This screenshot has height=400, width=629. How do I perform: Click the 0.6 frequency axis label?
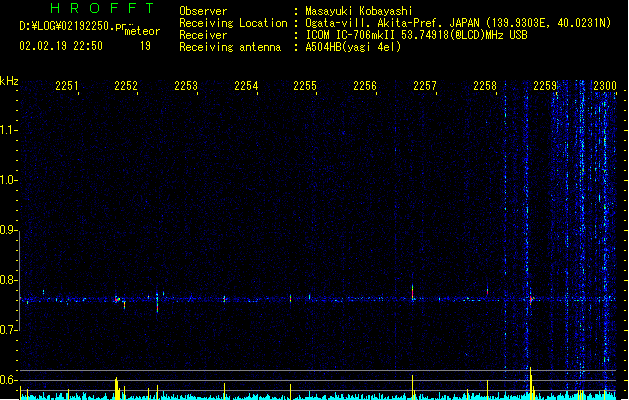(8, 380)
